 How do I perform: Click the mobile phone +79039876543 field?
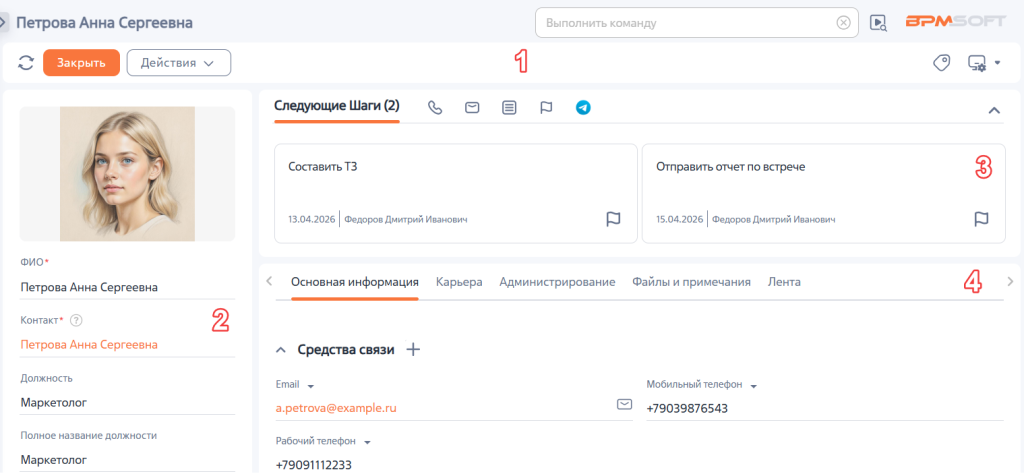[825, 409]
